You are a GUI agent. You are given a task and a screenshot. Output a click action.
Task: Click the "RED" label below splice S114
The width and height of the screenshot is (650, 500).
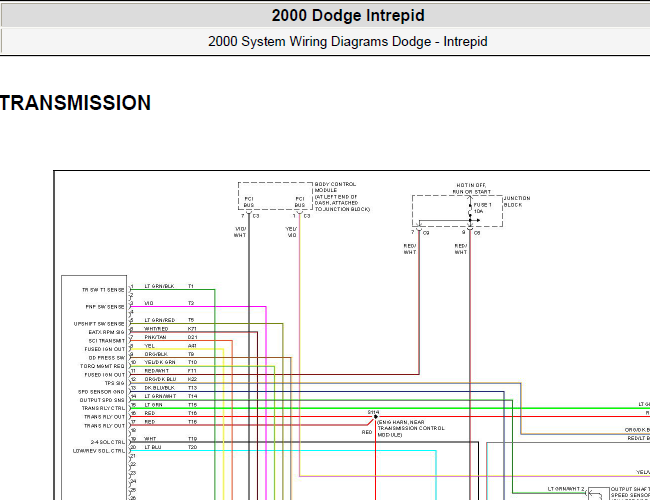pyautogui.click(x=367, y=432)
